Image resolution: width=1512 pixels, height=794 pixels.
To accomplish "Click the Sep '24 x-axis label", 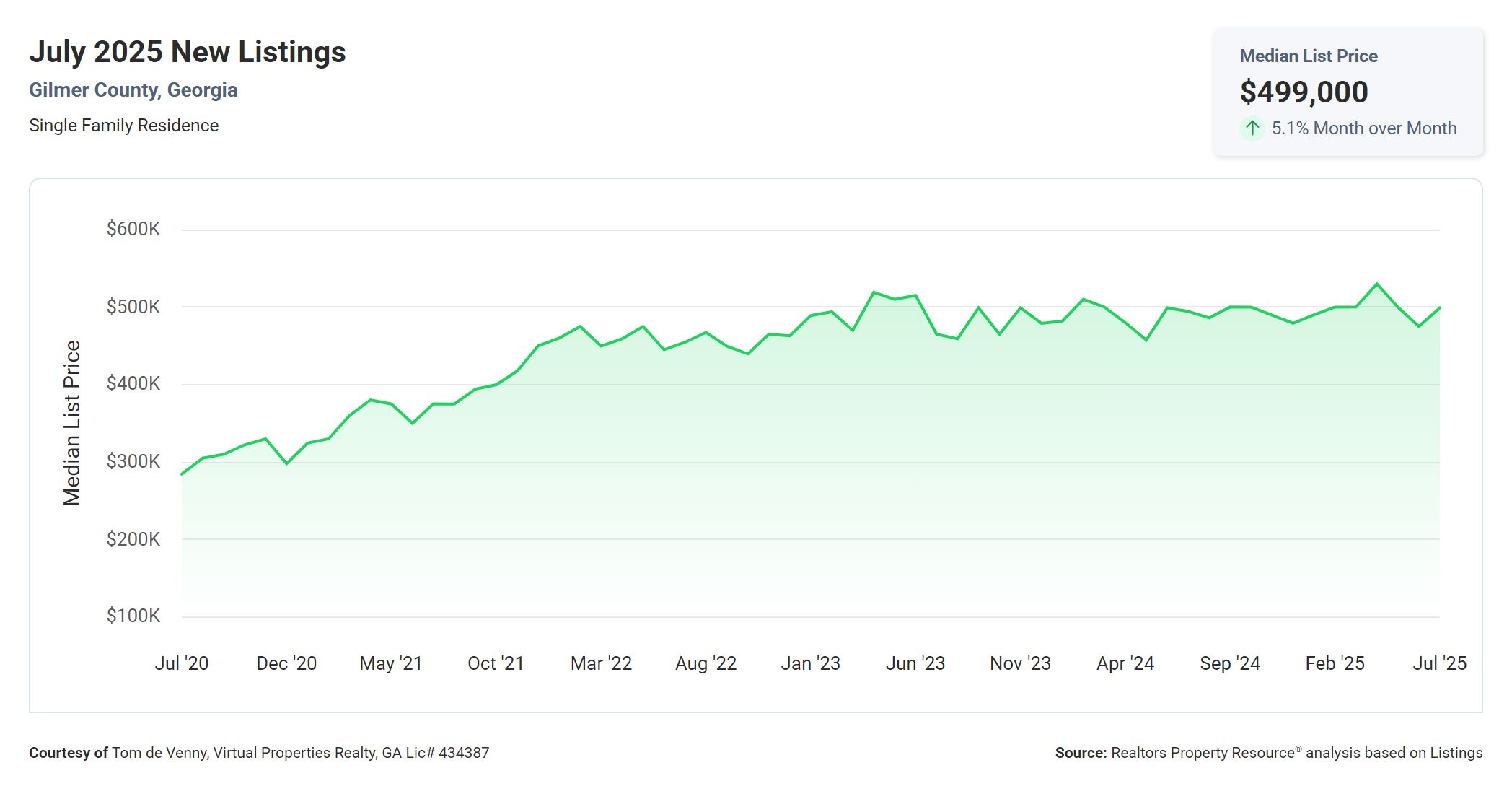I will 1230,663.
